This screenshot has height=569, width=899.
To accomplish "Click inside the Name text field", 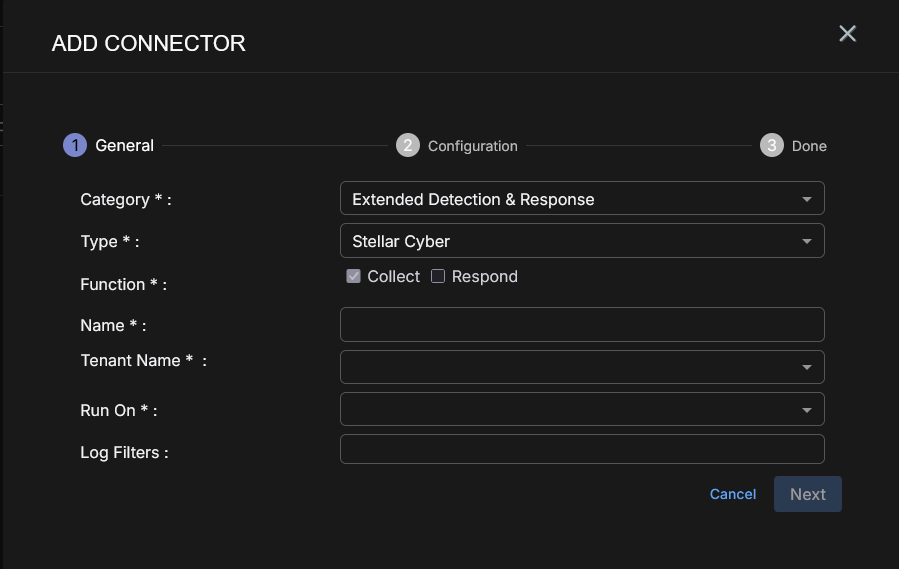I will (582, 325).
